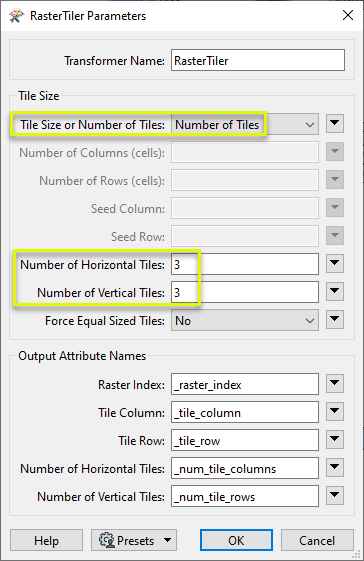Open arrow menu beside Number of Vertical Tiles value 3
Screen dimensions: 364x561
335,292
